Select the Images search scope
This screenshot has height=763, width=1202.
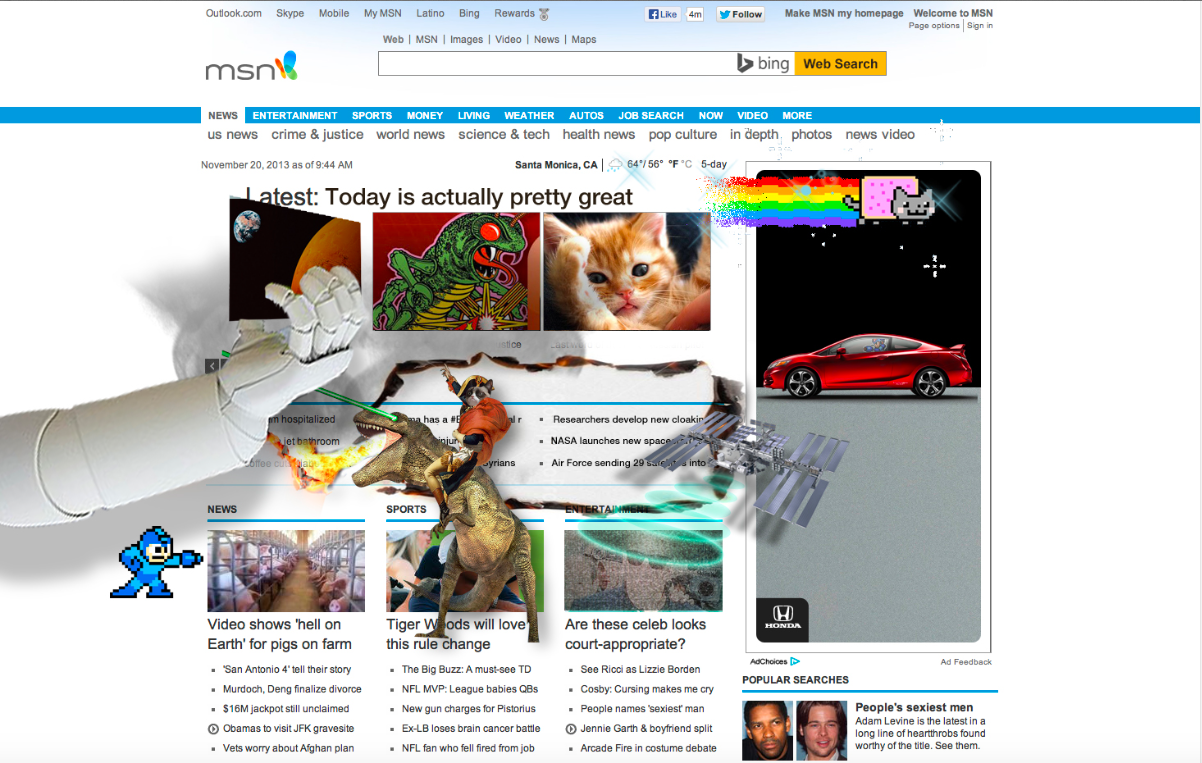tap(466, 40)
